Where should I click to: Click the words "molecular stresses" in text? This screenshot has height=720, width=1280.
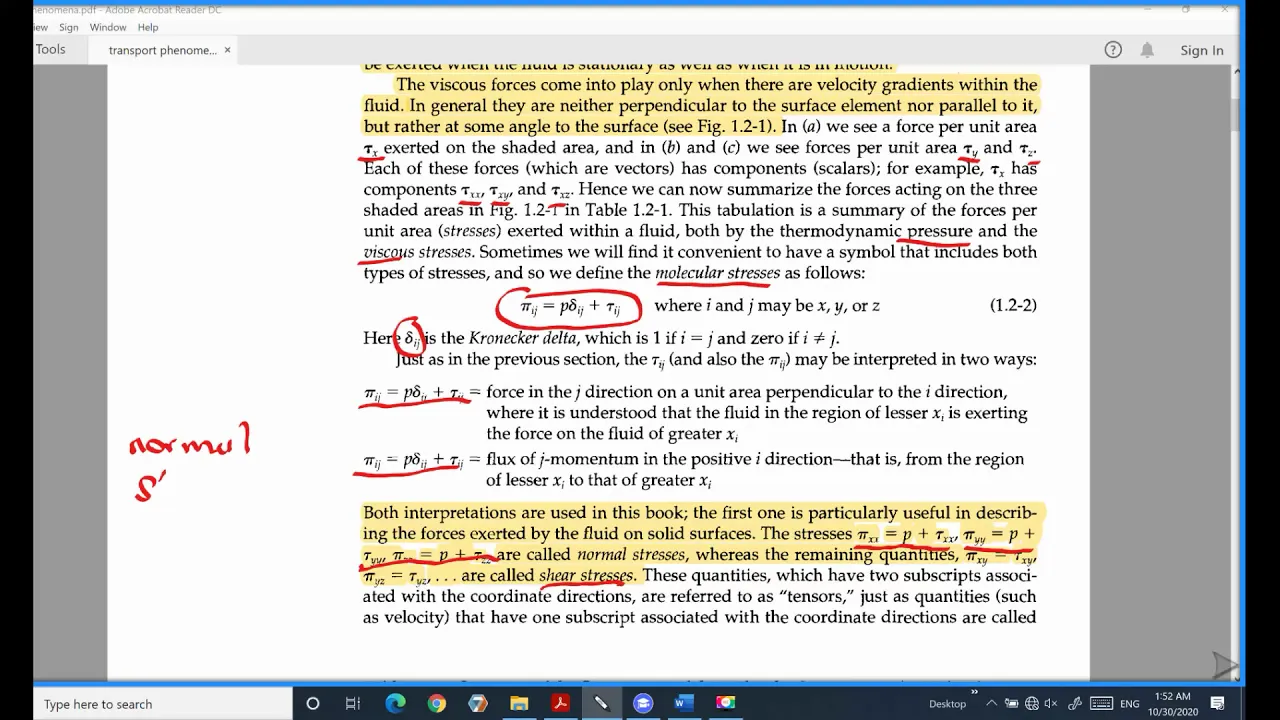(717, 273)
